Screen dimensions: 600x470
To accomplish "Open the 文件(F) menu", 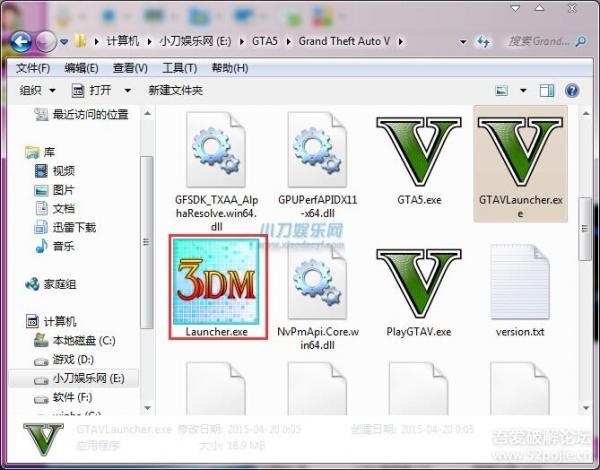I will pos(33,68).
